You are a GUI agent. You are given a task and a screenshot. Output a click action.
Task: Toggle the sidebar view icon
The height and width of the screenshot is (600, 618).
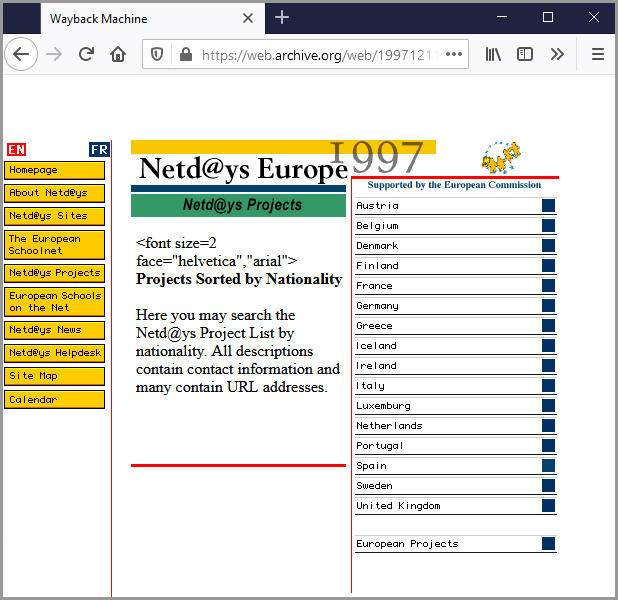pyautogui.click(x=525, y=54)
